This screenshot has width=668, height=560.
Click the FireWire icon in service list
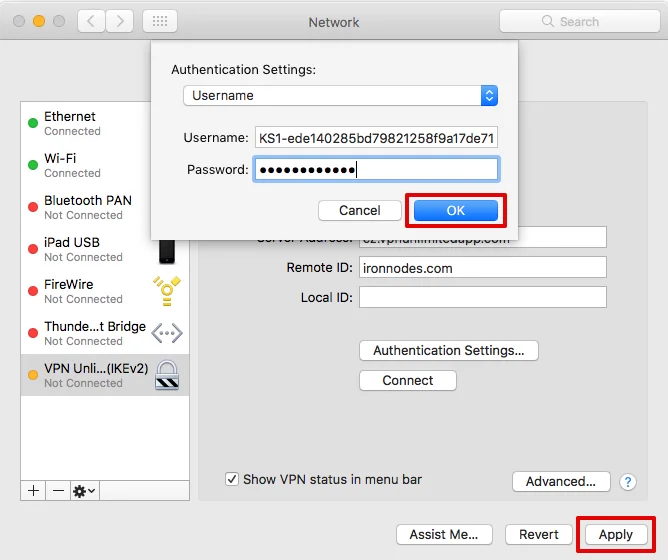pos(167,291)
